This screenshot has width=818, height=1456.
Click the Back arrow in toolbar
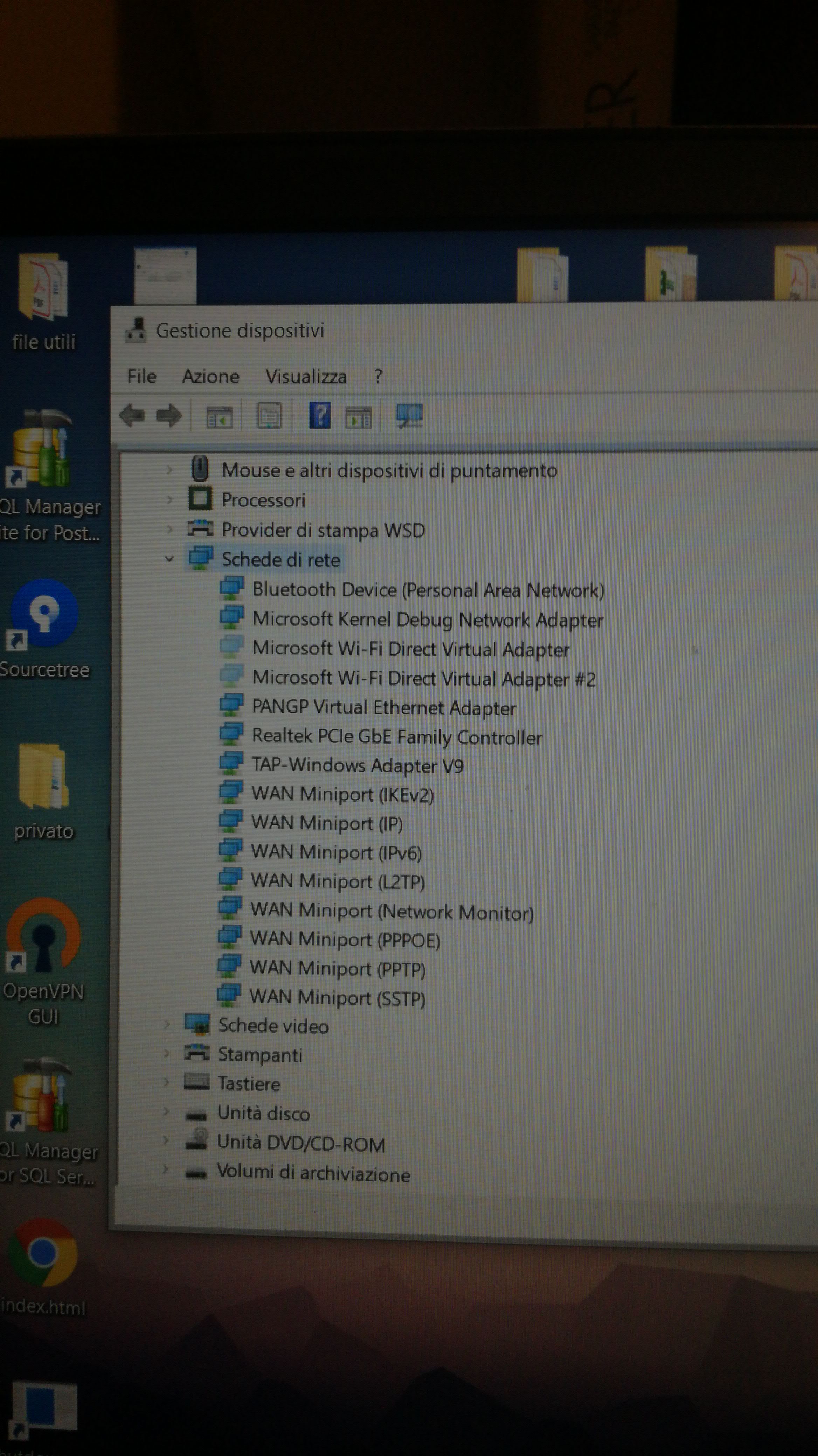click(132, 416)
